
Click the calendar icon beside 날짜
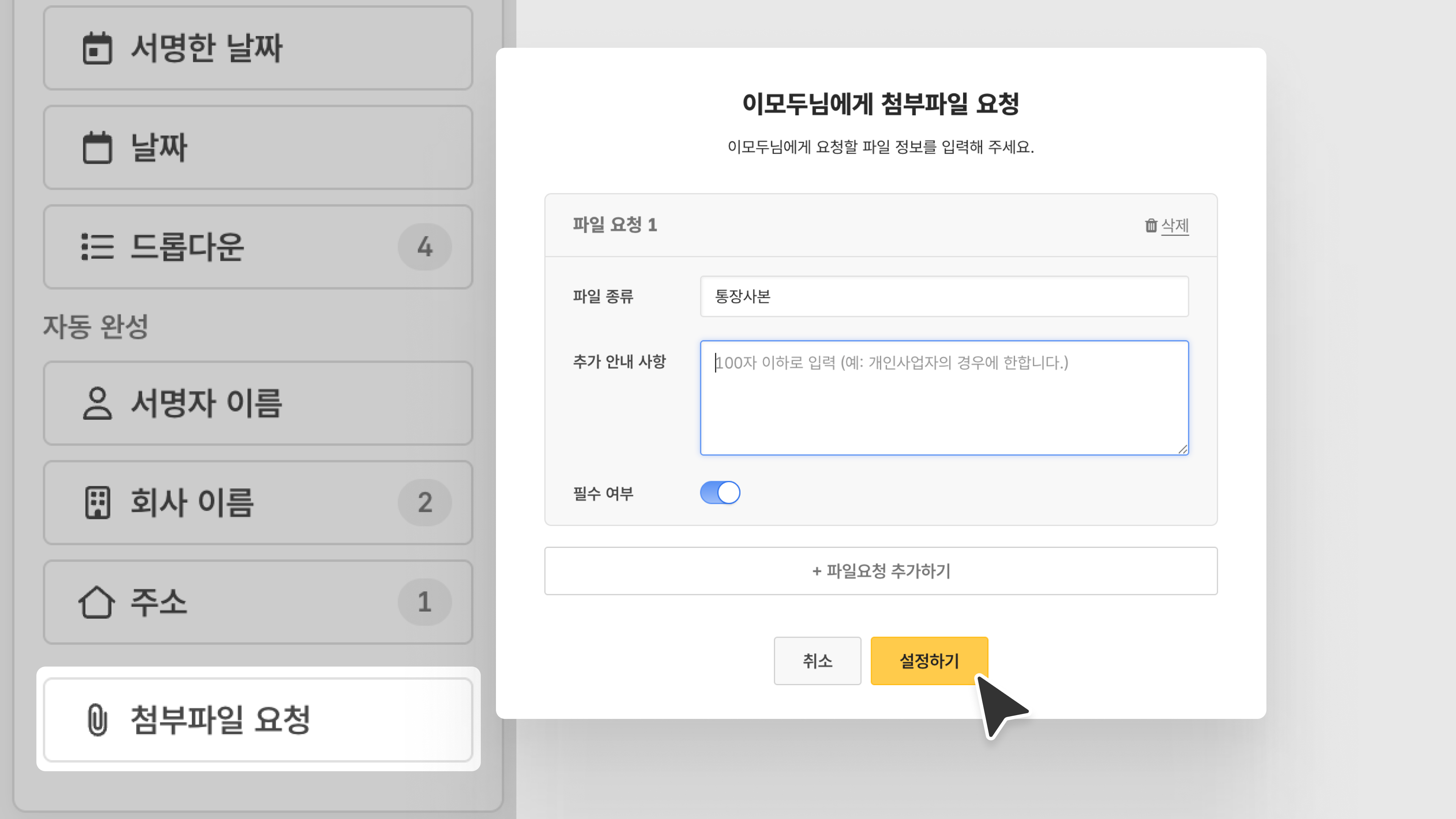[97, 147]
